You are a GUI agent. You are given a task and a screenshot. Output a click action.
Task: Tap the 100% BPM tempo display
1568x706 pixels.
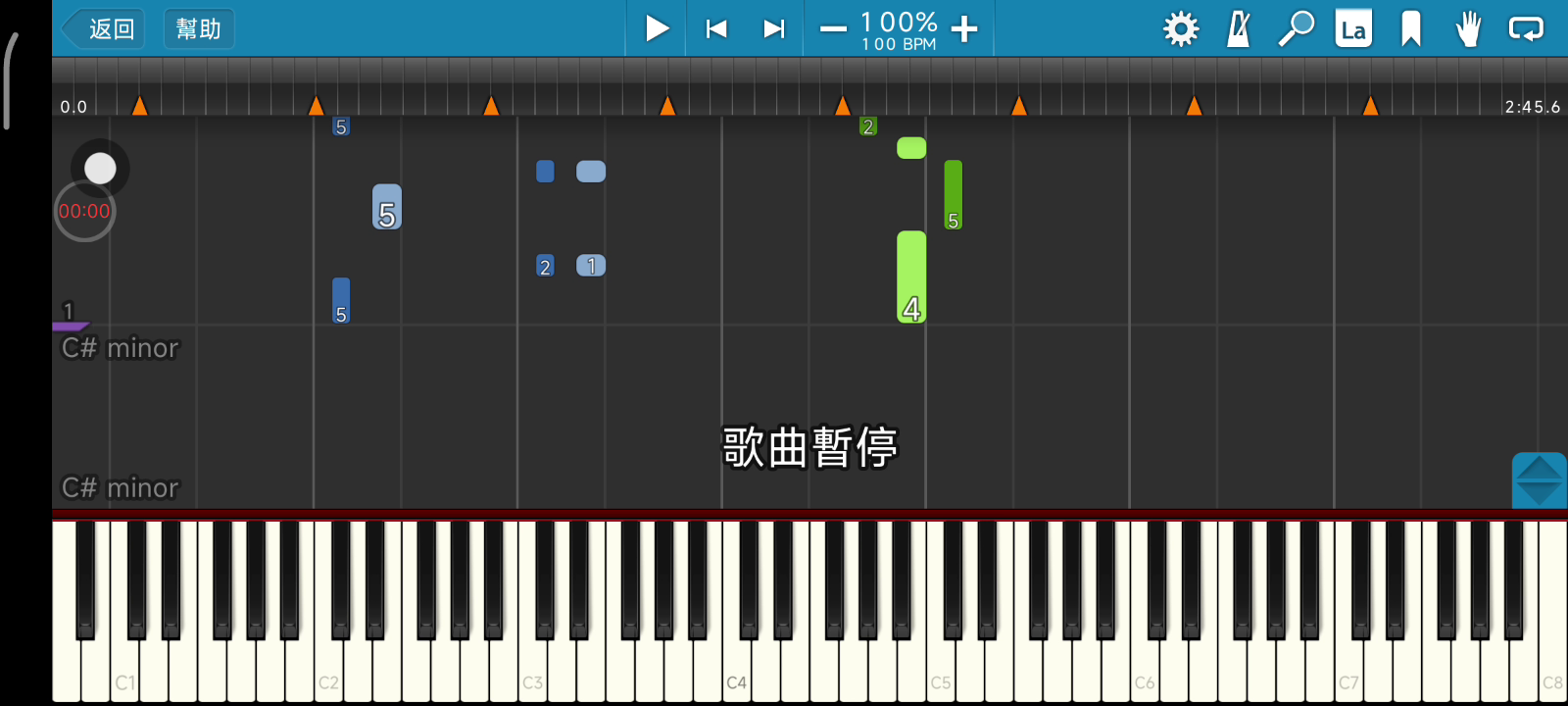[899, 30]
